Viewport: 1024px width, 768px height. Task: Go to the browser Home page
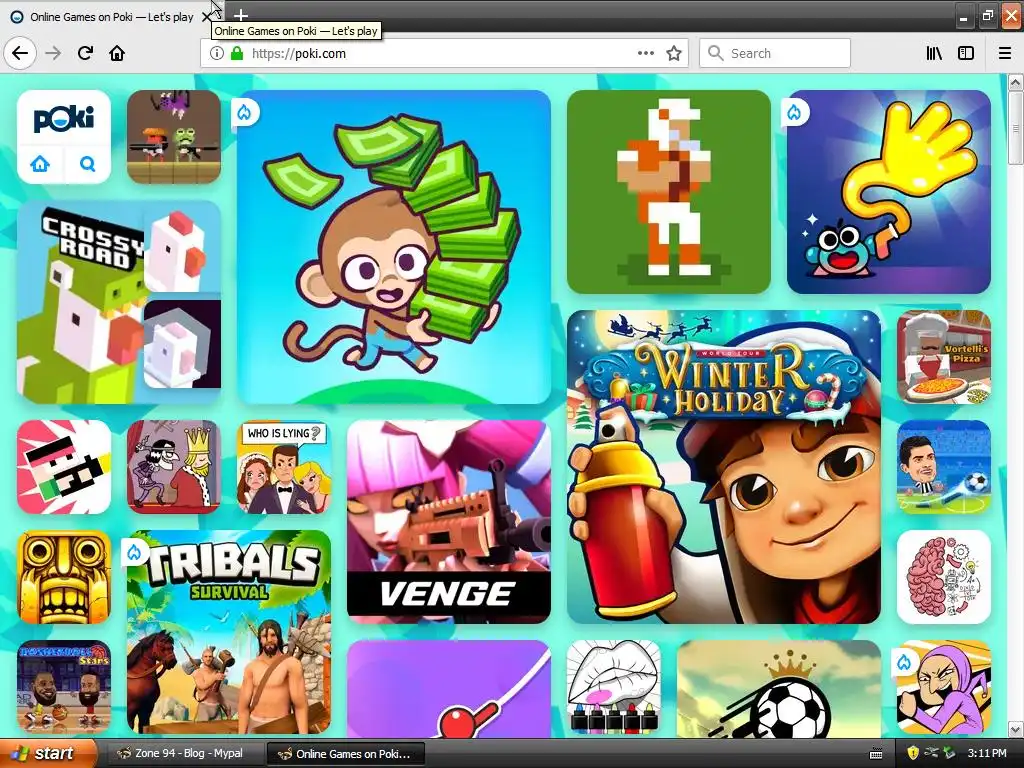click(x=117, y=53)
